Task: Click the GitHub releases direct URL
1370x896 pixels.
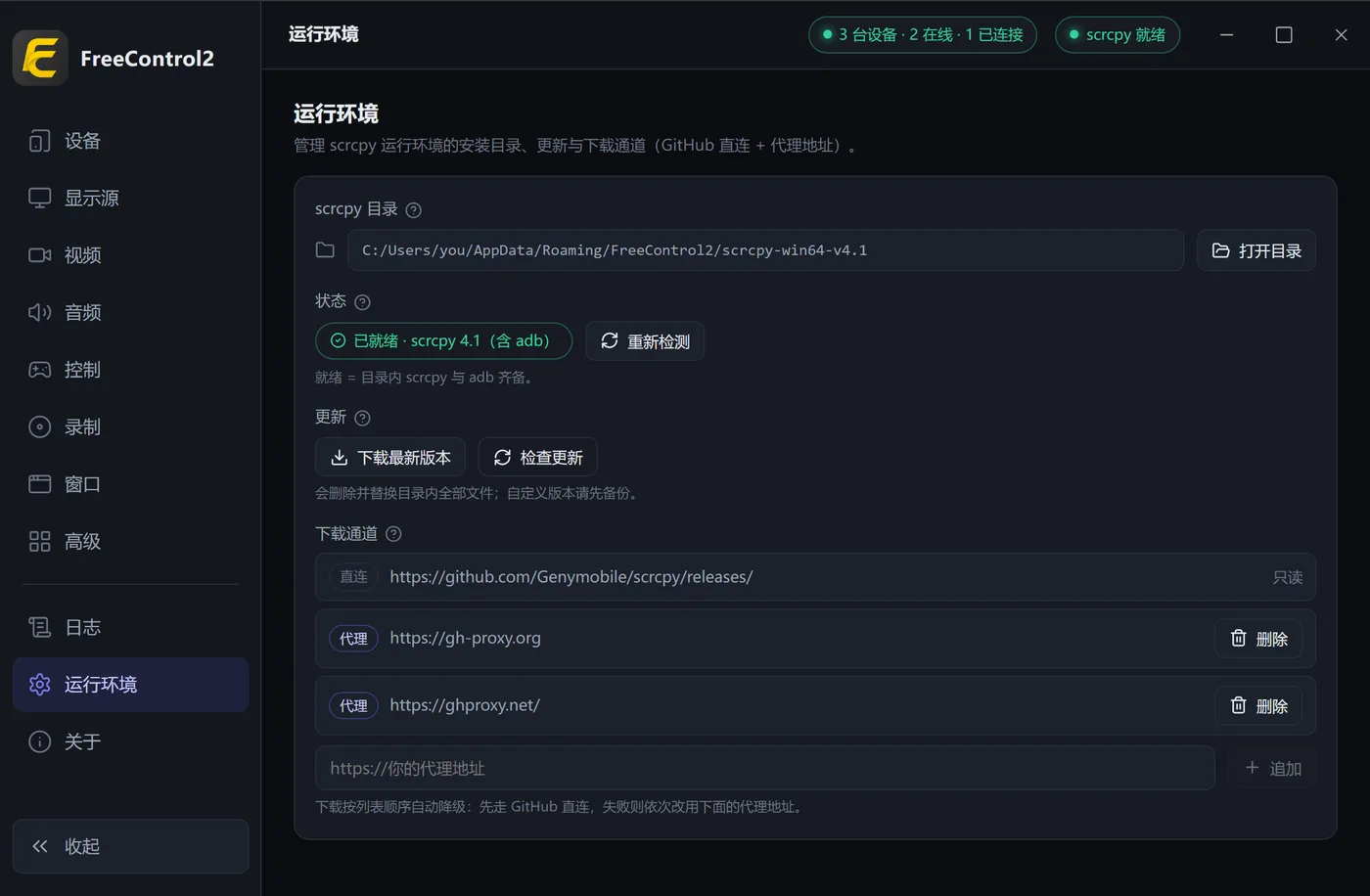Action: (571, 577)
